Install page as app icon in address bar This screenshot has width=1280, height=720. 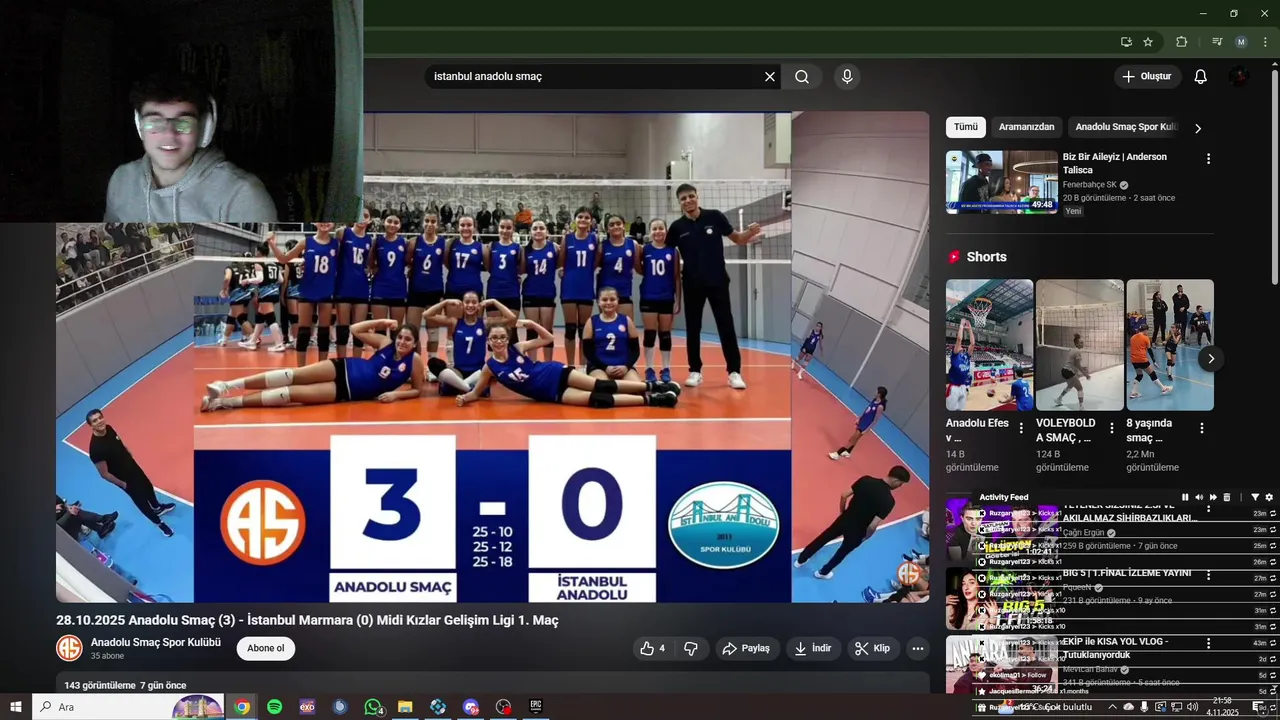click(x=1126, y=42)
